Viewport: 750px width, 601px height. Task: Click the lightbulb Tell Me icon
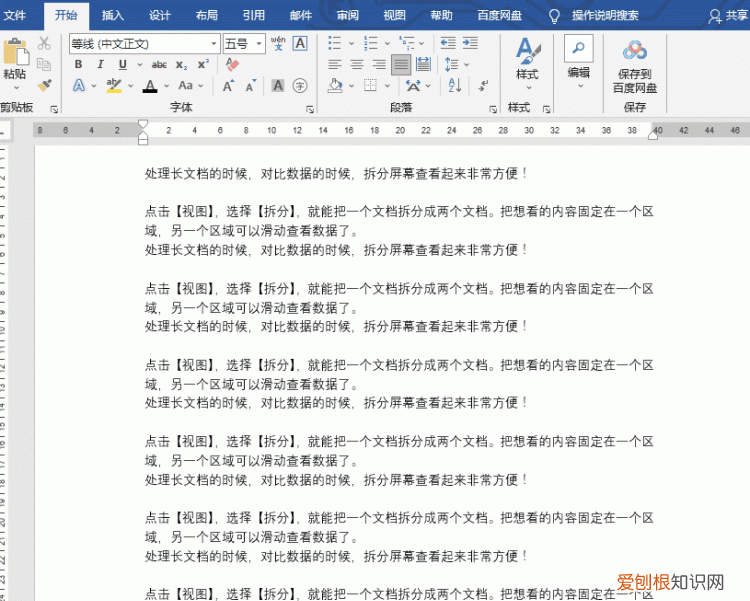554,16
